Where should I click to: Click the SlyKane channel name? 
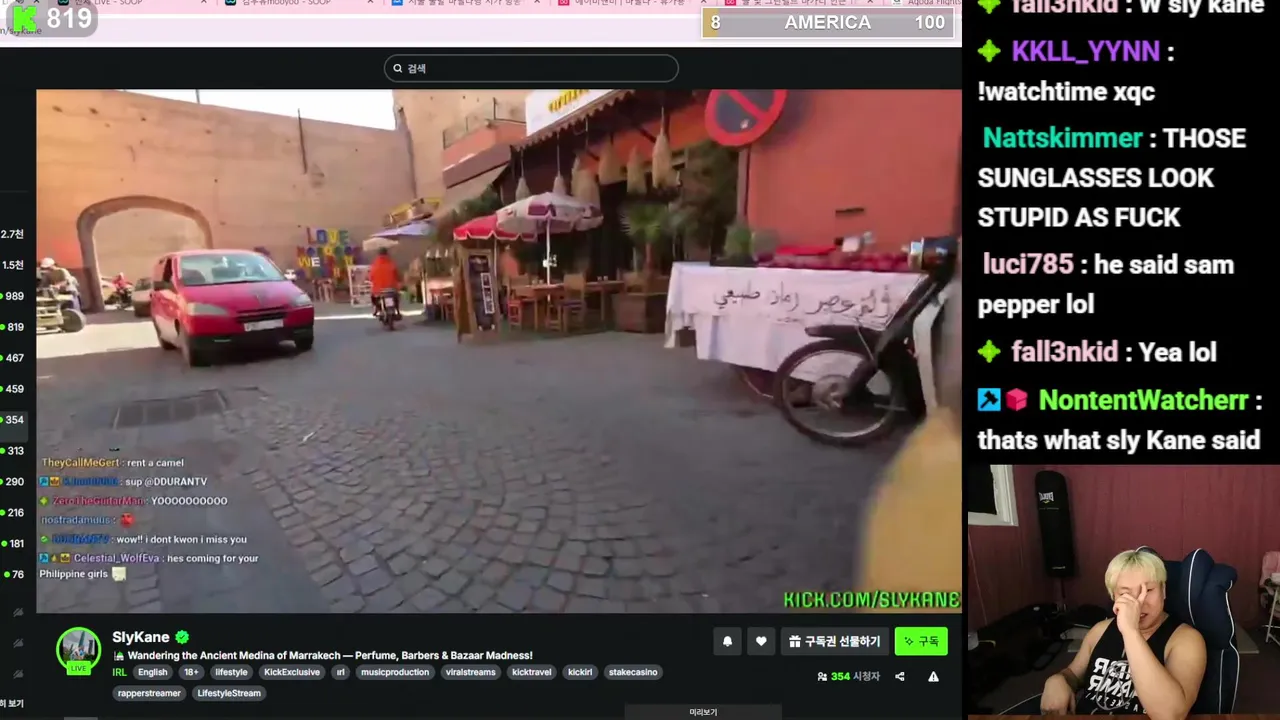pyautogui.click(x=141, y=637)
